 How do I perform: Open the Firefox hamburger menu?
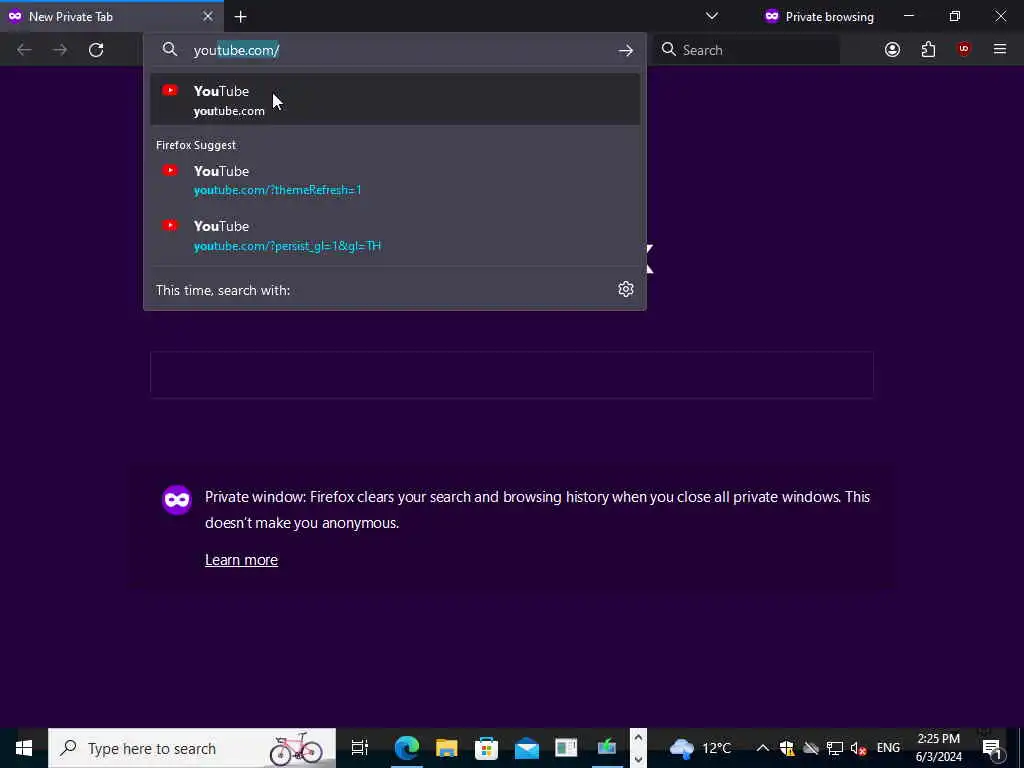click(1000, 49)
